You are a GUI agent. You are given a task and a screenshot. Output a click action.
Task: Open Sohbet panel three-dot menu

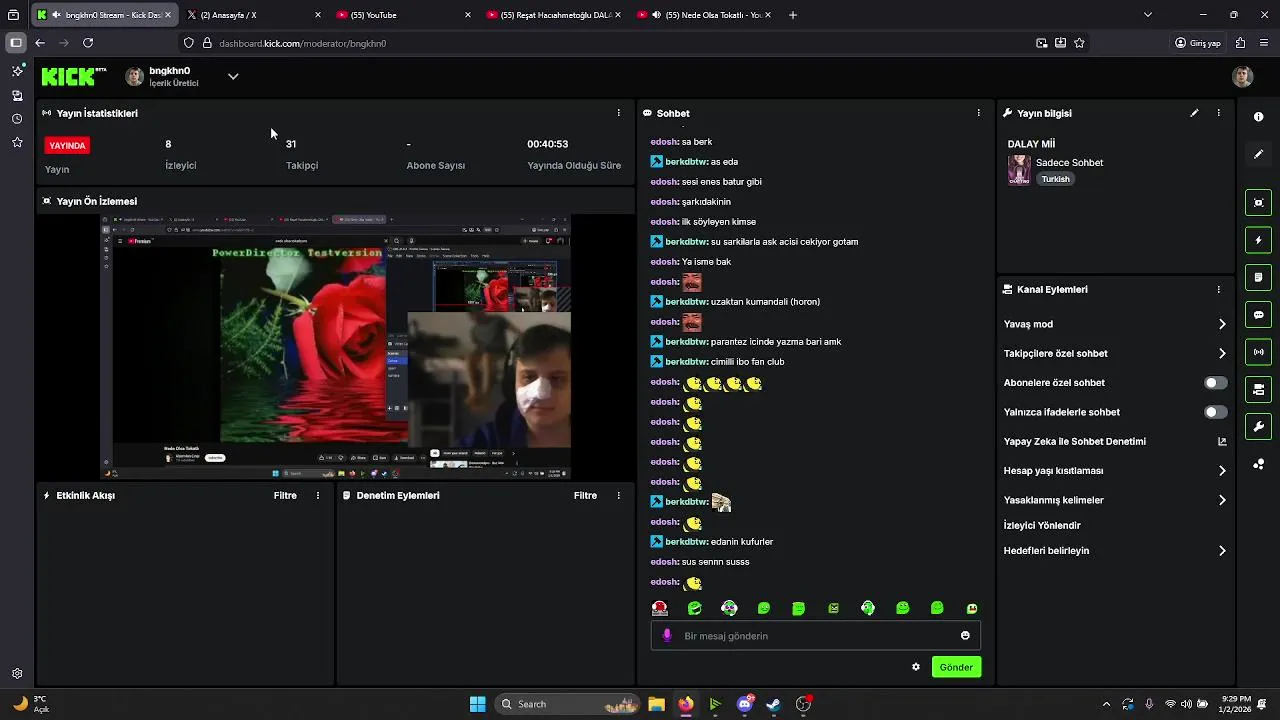pos(978,113)
